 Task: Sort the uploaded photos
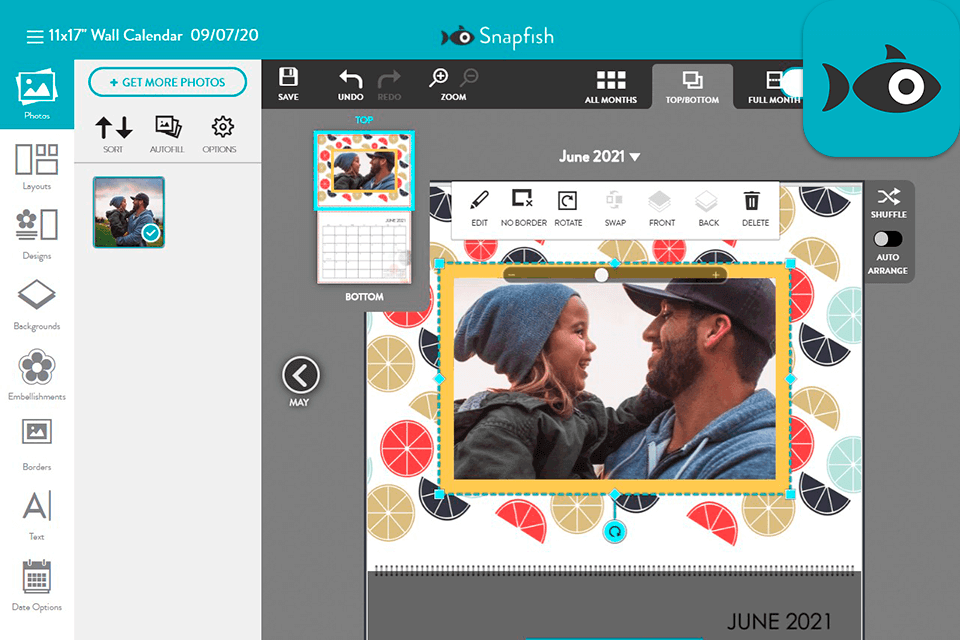[x=113, y=133]
